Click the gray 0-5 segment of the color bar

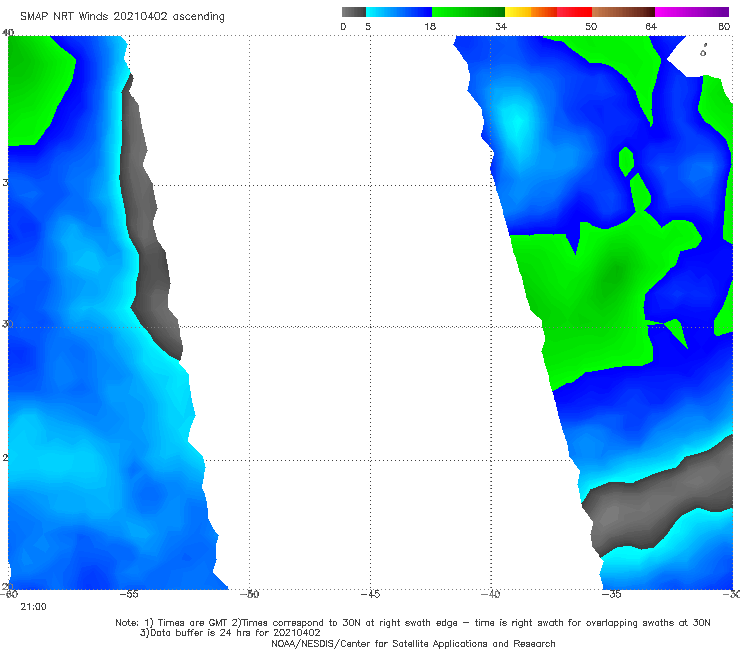pyautogui.click(x=354, y=12)
